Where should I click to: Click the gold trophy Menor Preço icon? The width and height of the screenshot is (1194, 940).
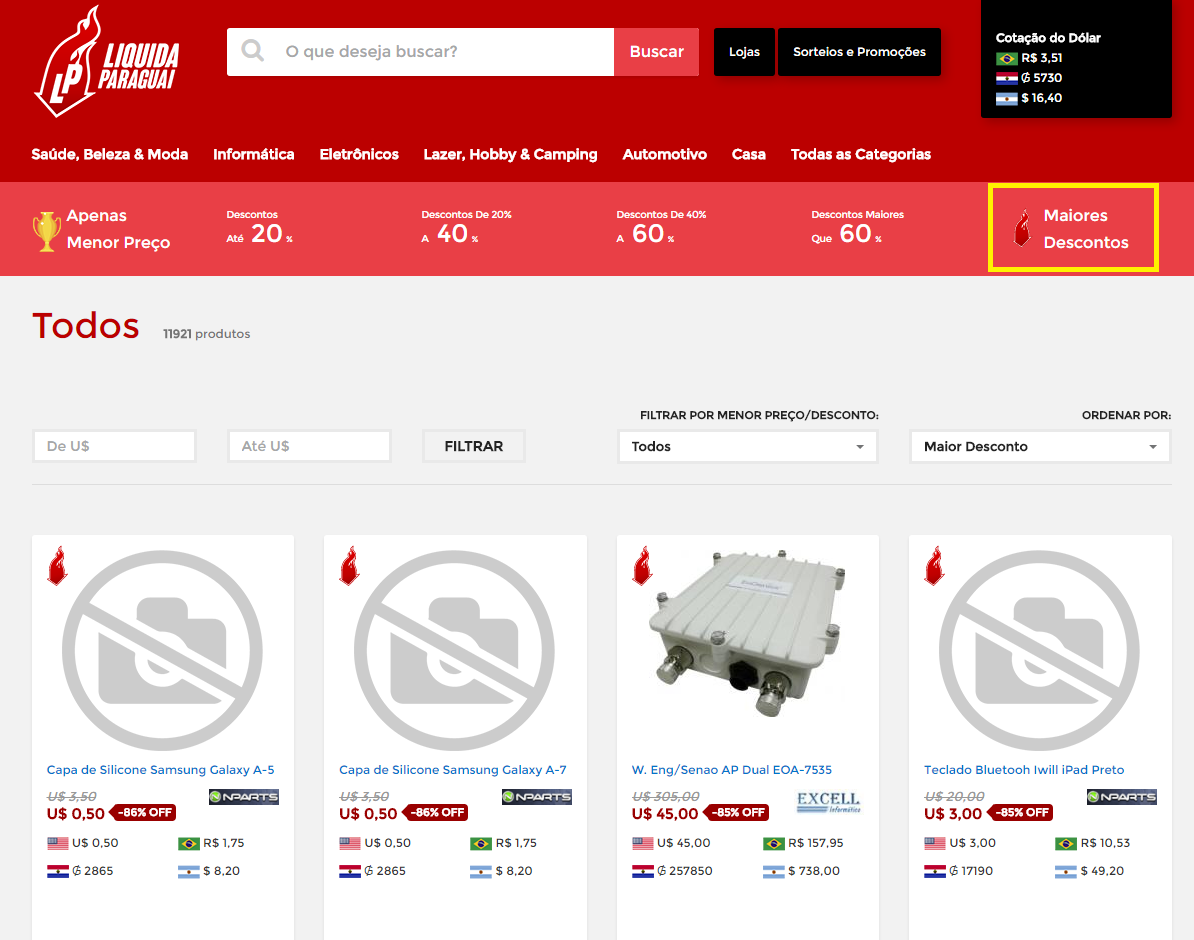pyautogui.click(x=46, y=230)
